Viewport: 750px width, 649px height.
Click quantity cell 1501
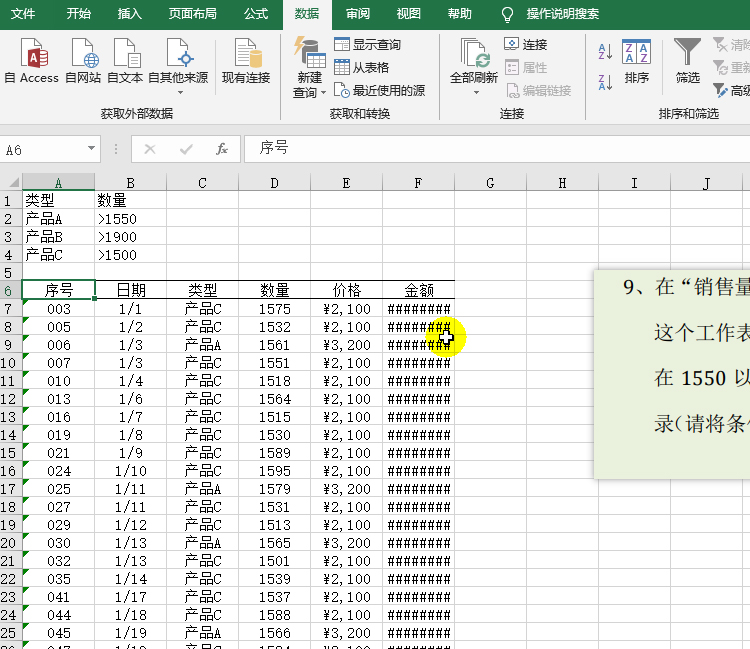[x=275, y=561]
